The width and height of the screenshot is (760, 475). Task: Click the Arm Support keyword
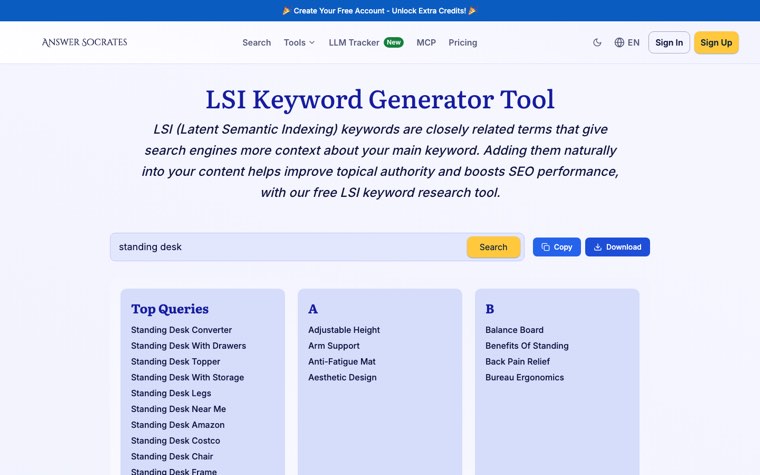[334, 346]
